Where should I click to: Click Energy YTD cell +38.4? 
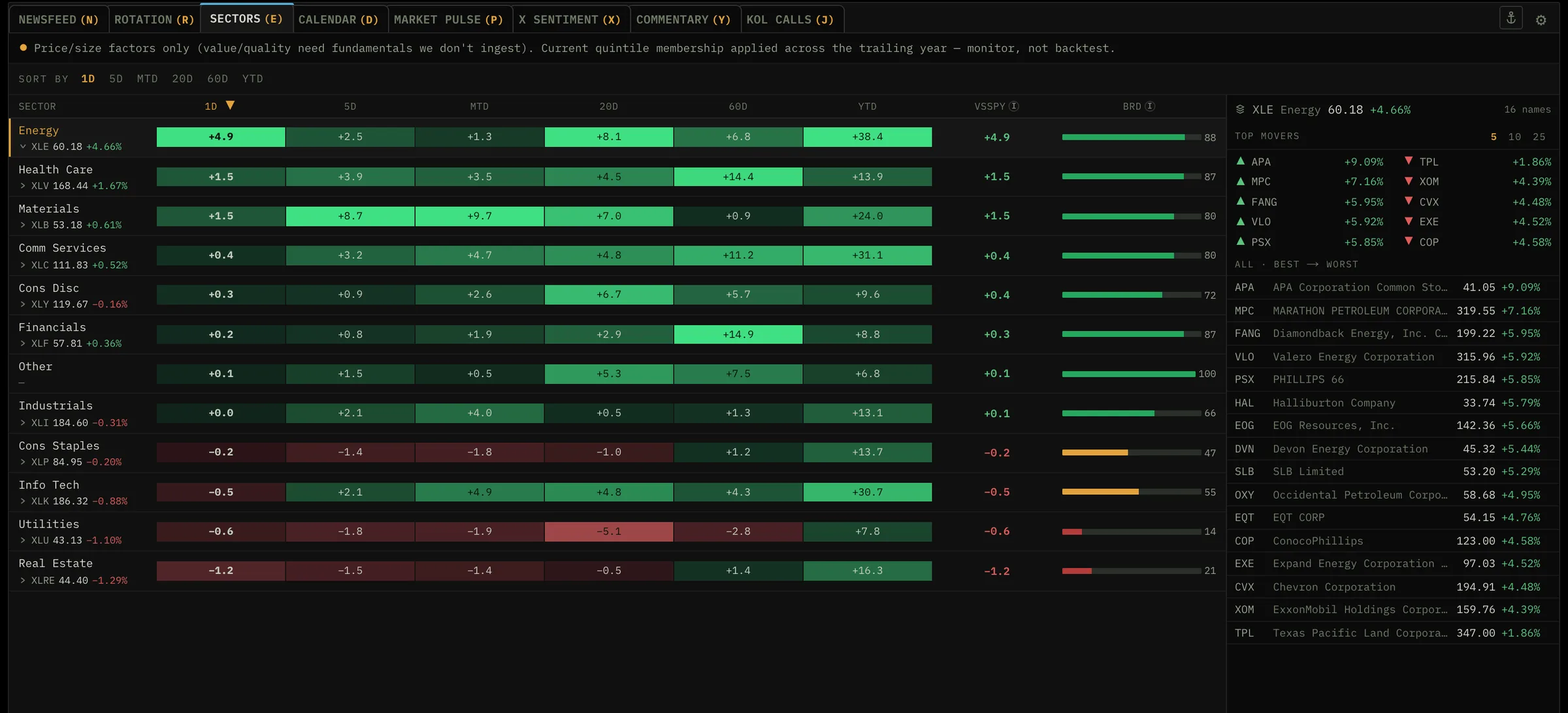868,137
